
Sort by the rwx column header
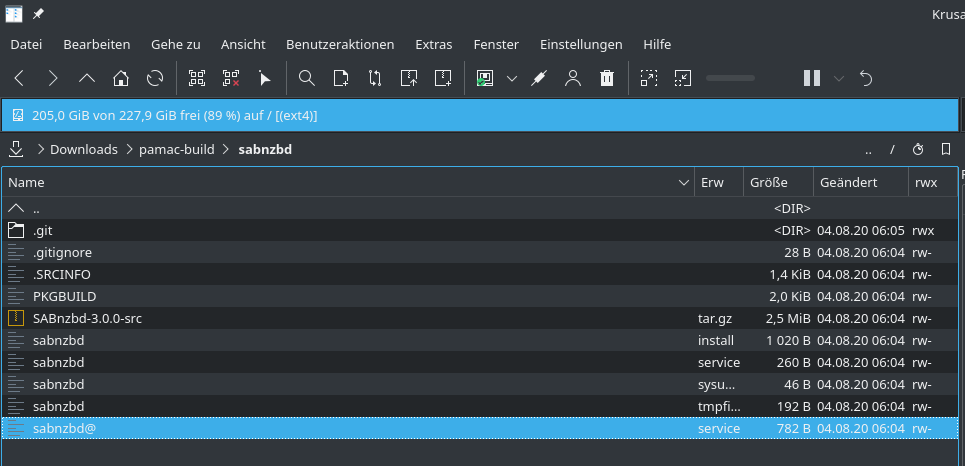pyautogui.click(x=932, y=182)
